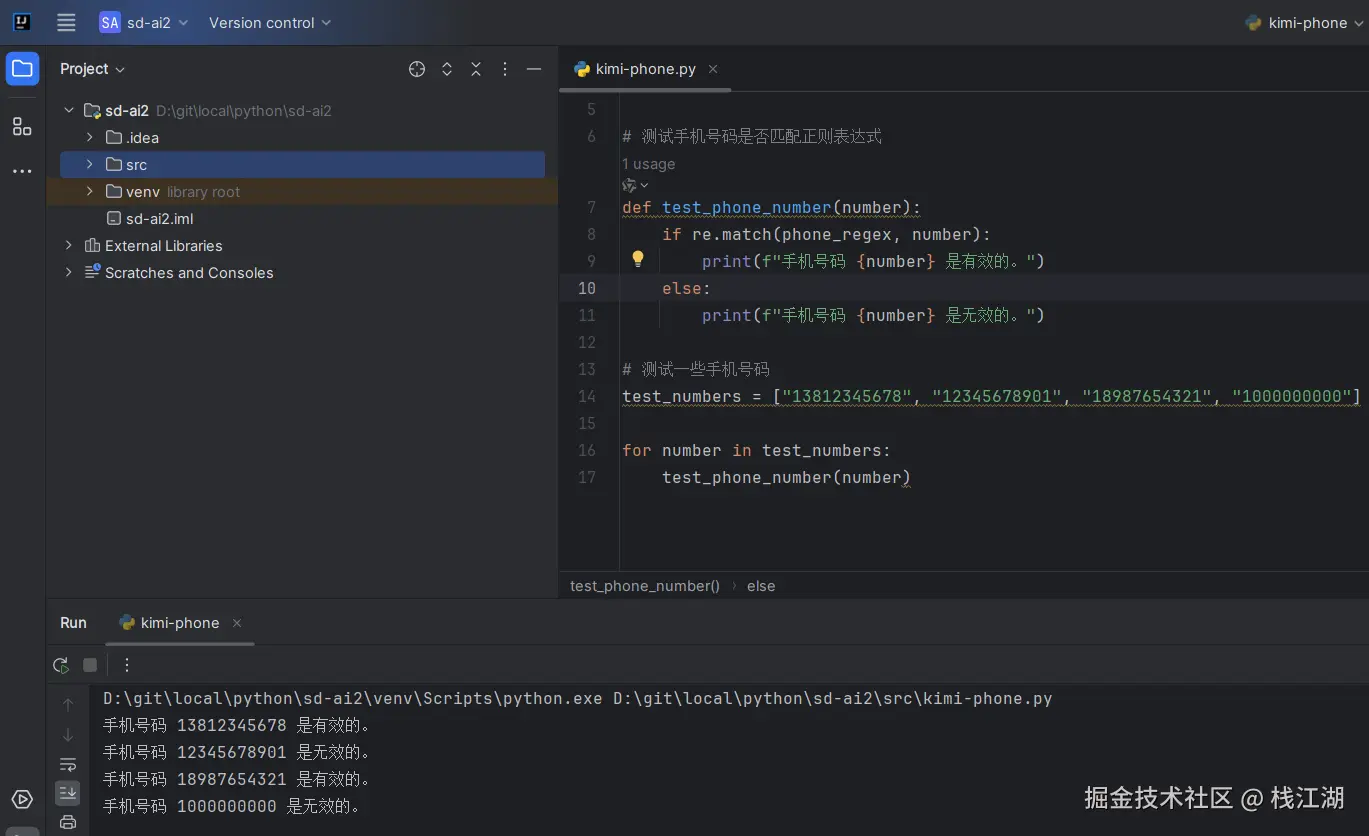Screen dimensions: 1369x836
Task: Click the Select Opened File crosshair icon
Action: coord(417,69)
